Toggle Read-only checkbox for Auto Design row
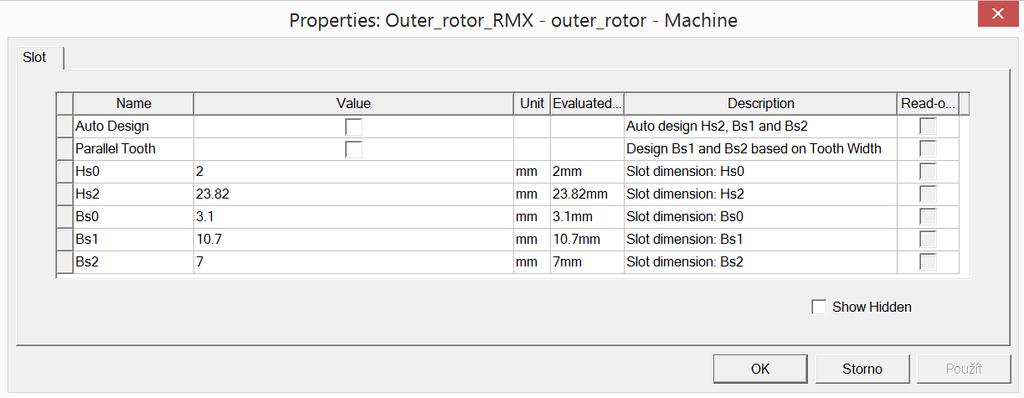 pos(927,127)
